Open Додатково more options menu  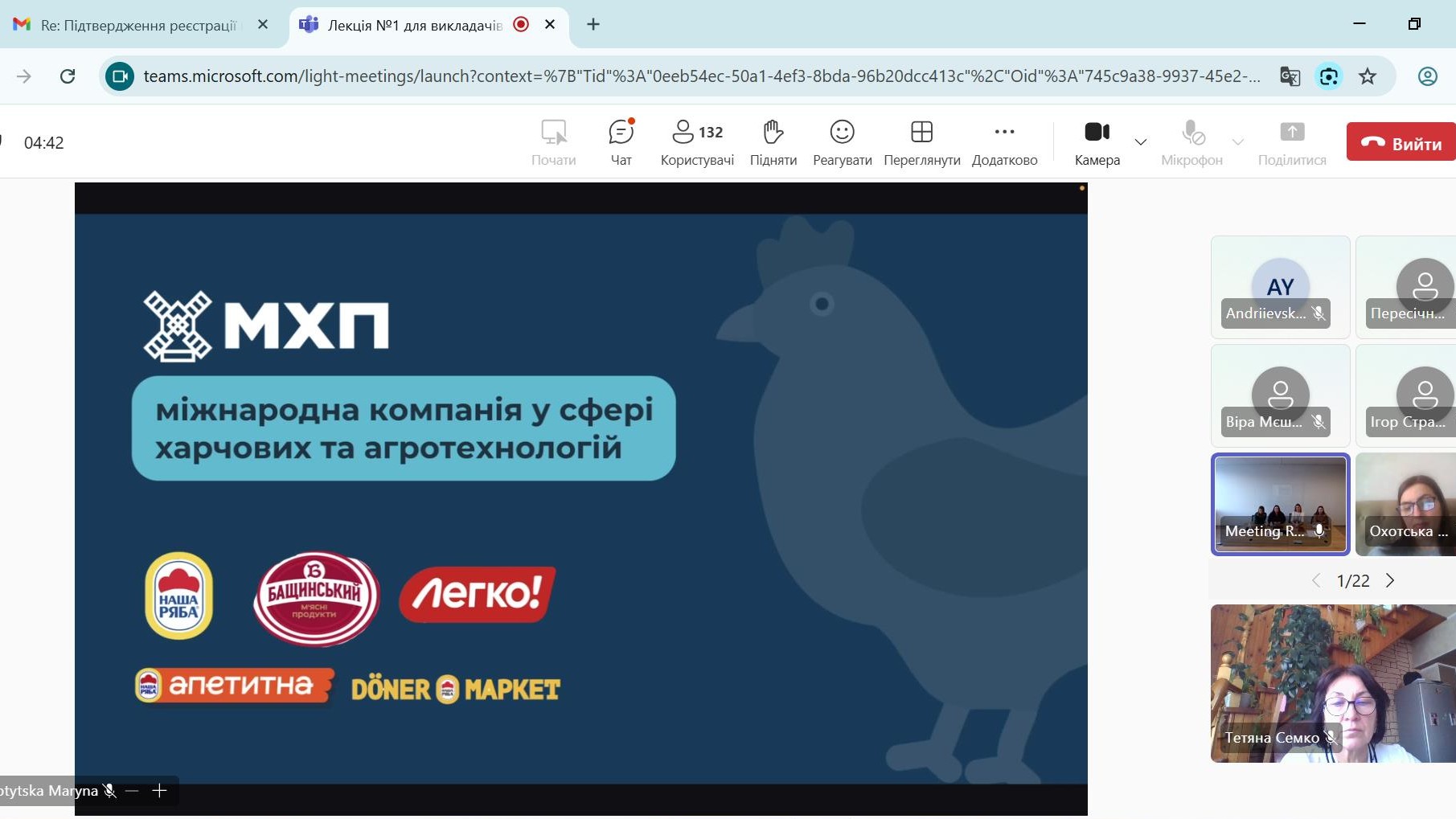1004,142
